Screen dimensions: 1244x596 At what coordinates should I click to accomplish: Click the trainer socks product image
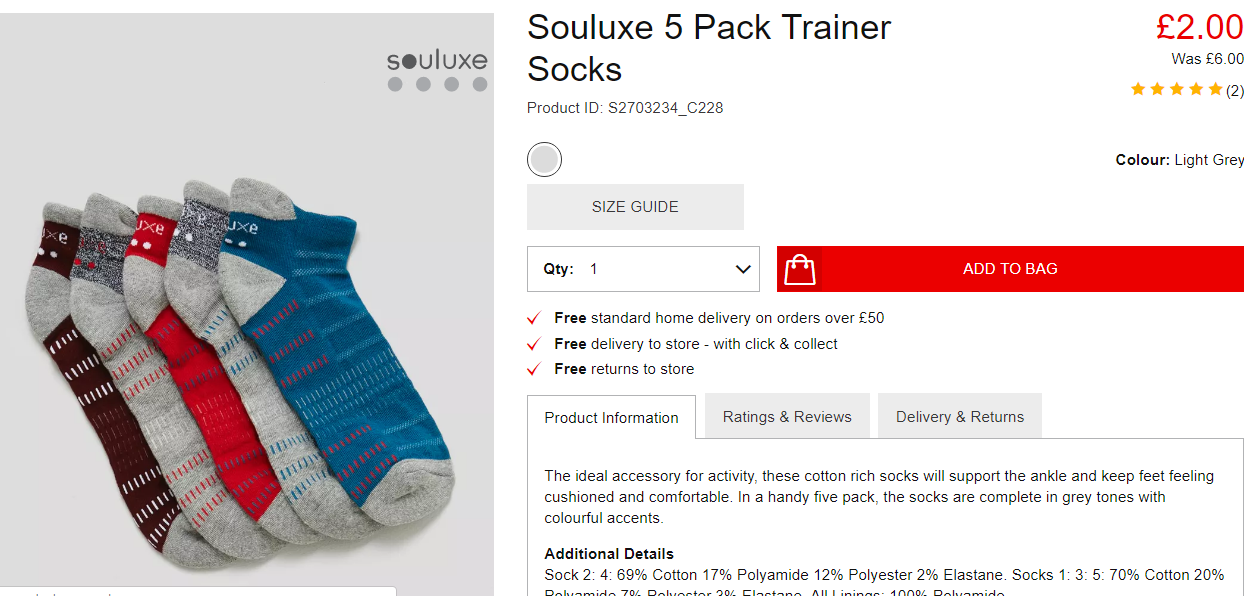[x=247, y=305]
